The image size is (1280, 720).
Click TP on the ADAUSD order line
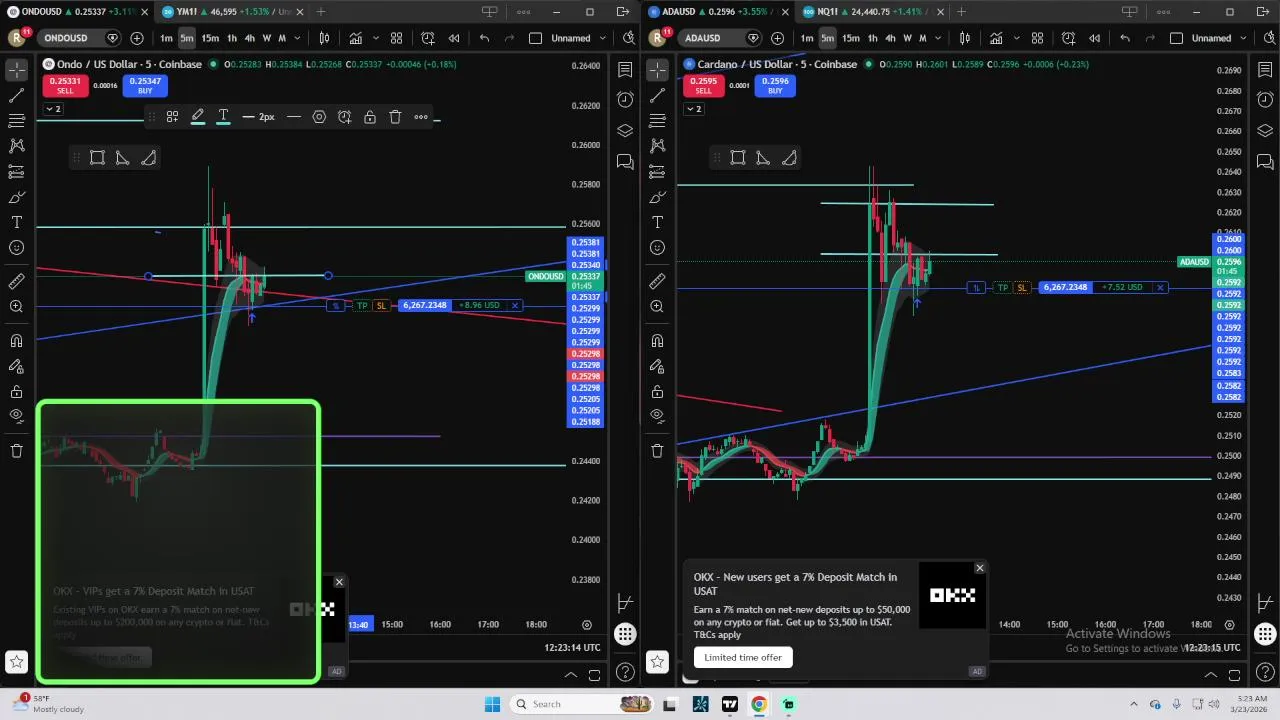[x=1003, y=288]
